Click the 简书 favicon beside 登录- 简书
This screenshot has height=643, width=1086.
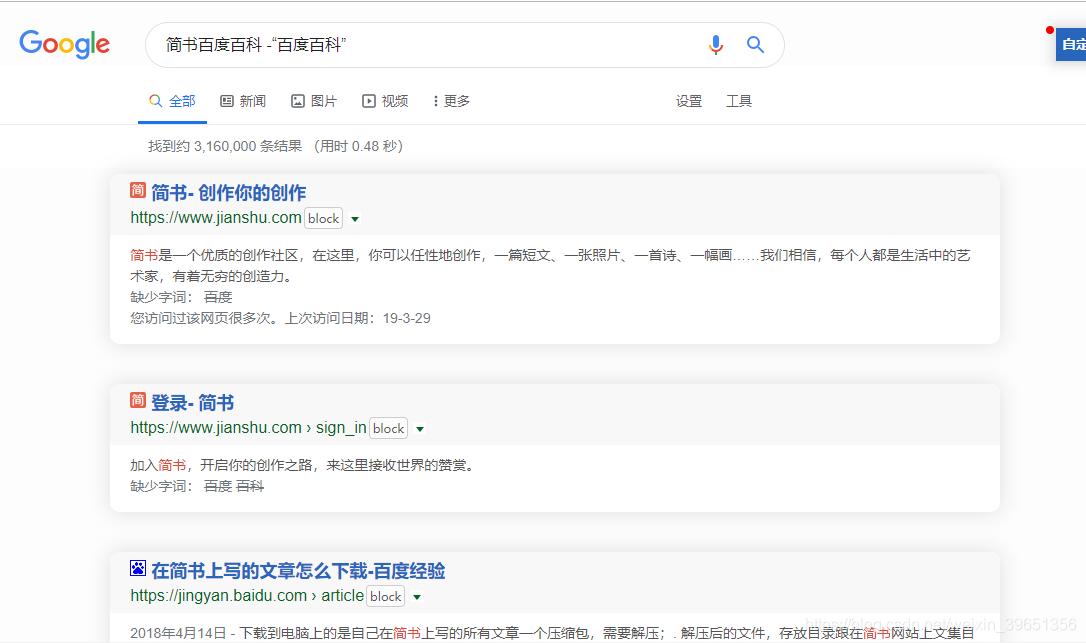(x=138, y=400)
